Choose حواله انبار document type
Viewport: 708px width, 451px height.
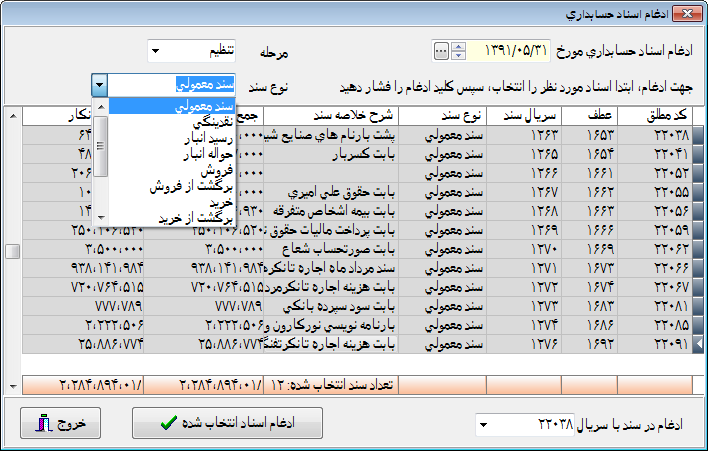point(206,154)
